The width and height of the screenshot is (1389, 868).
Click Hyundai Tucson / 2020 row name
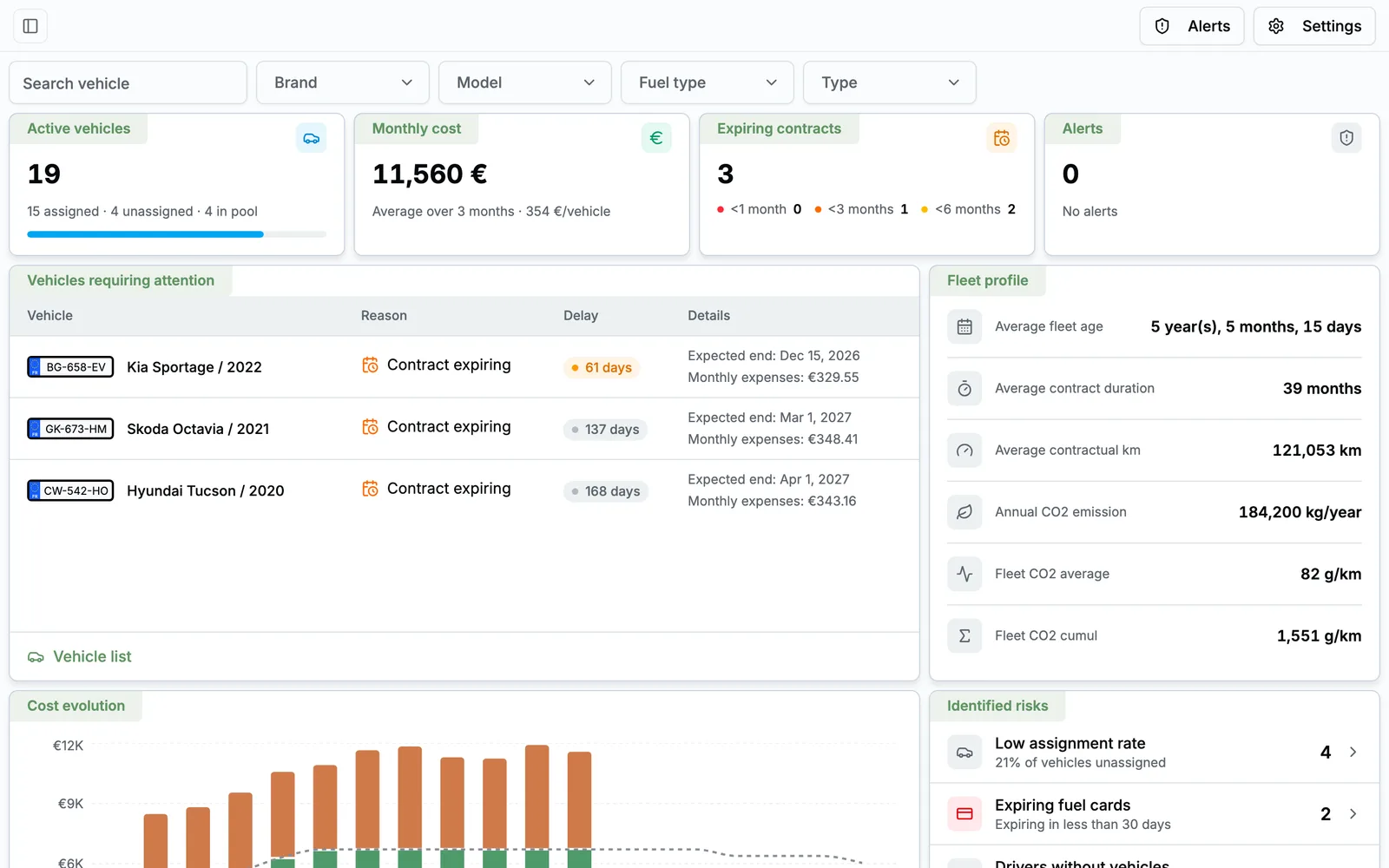tap(206, 490)
